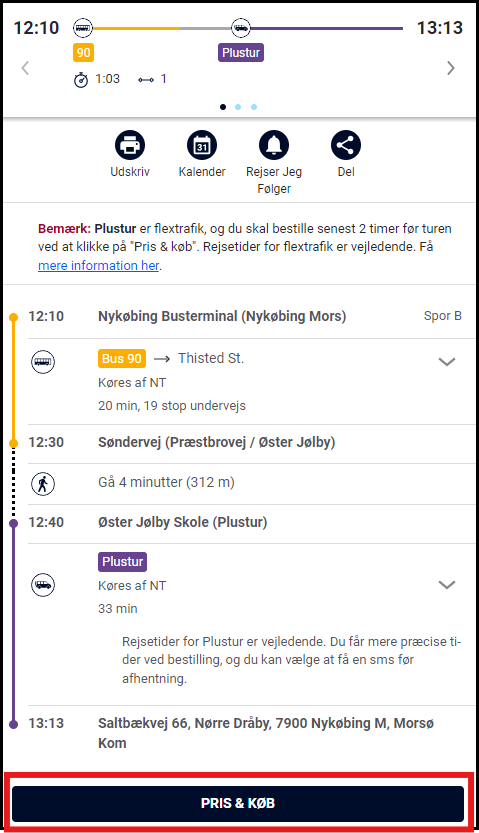The width and height of the screenshot is (479, 833).
Task: Expand the Plustur leg details chevron
Action: [447, 585]
